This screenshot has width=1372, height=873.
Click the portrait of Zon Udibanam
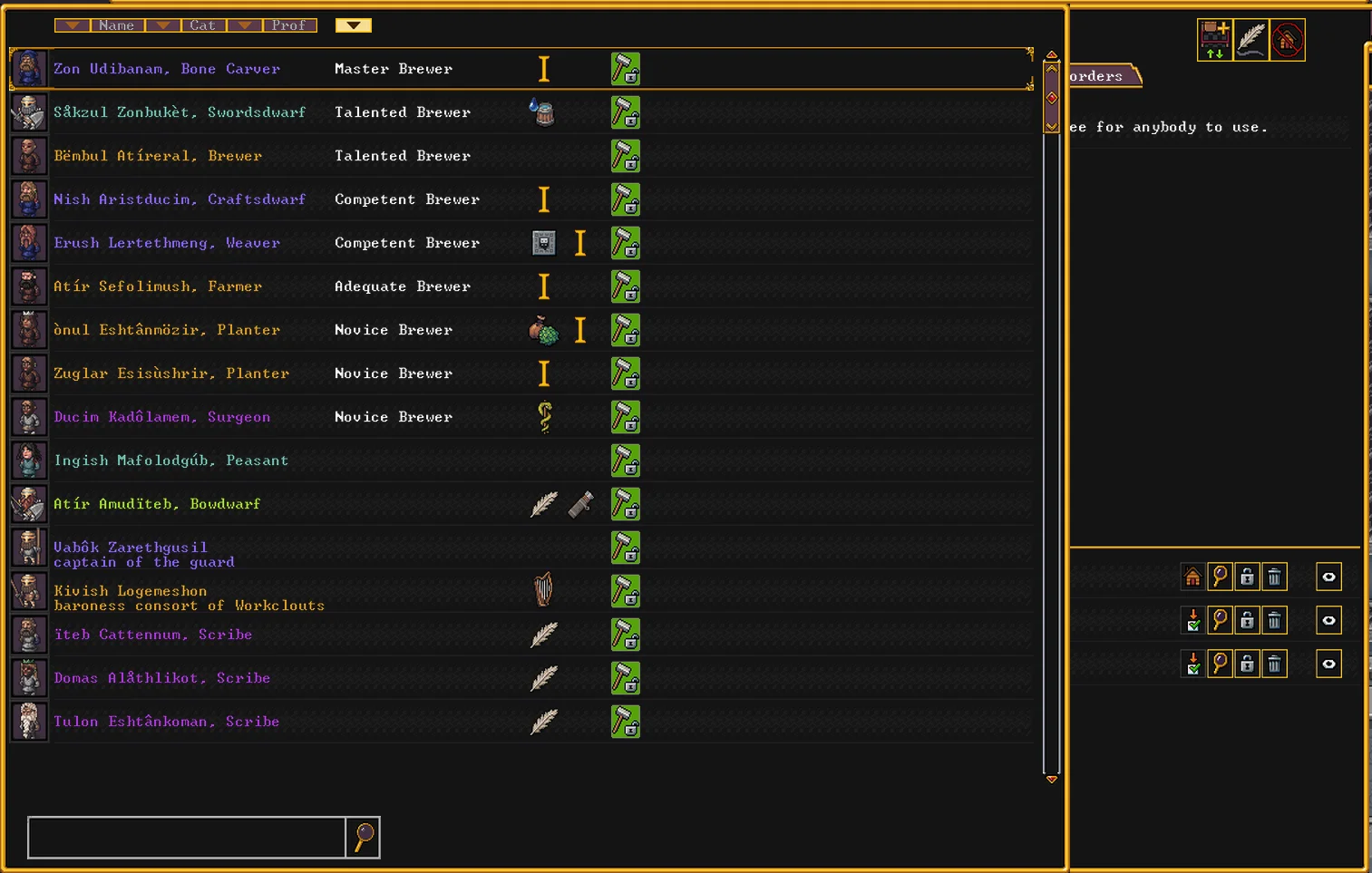pyautogui.click(x=28, y=69)
